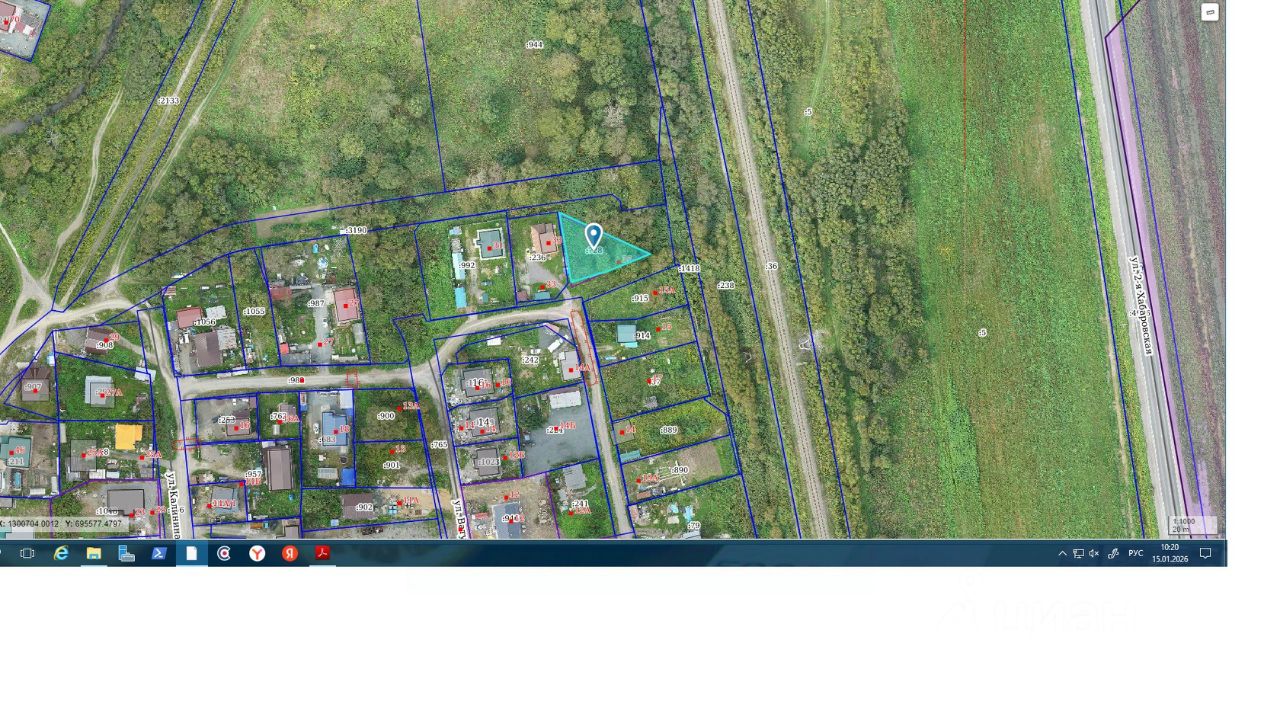This screenshot has height=720, width=1280.
Task: Open the red C-circle taskbar app
Action: 224,553
